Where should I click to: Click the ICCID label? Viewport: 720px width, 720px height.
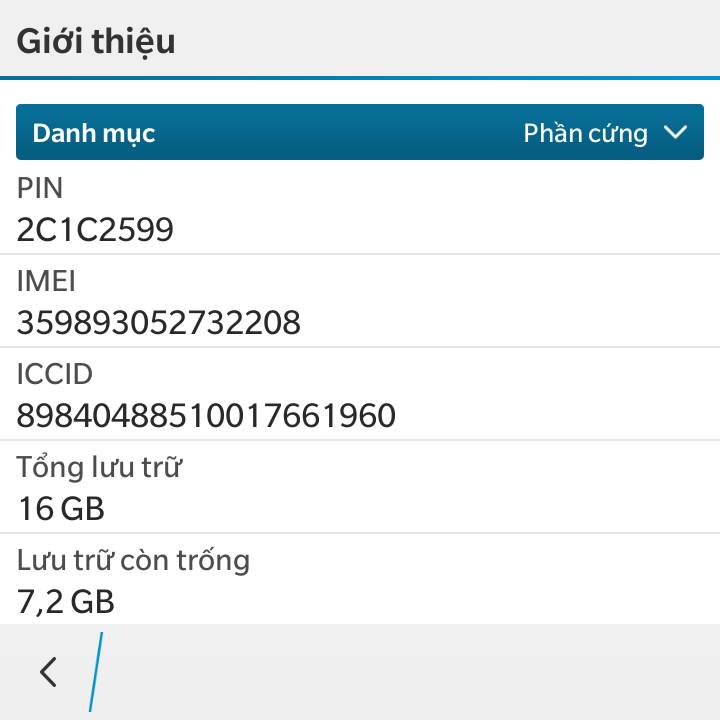point(55,374)
